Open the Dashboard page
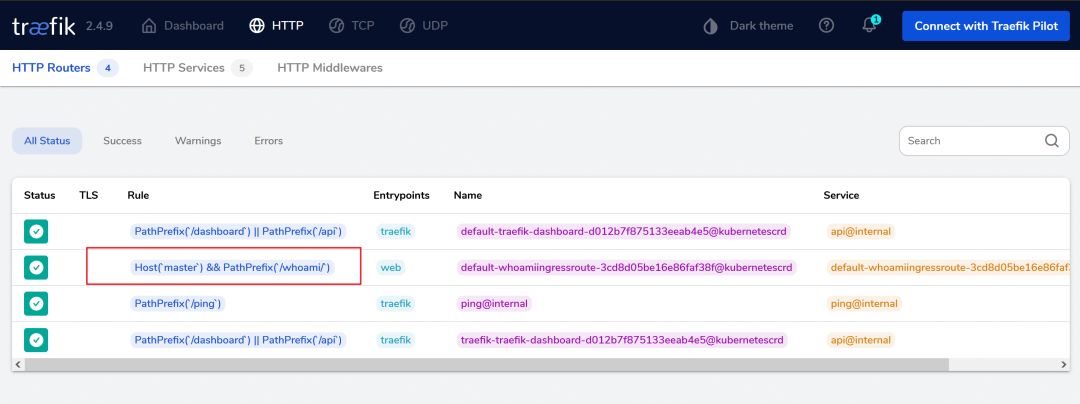The image size is (1080, 404). coord(183,26)
